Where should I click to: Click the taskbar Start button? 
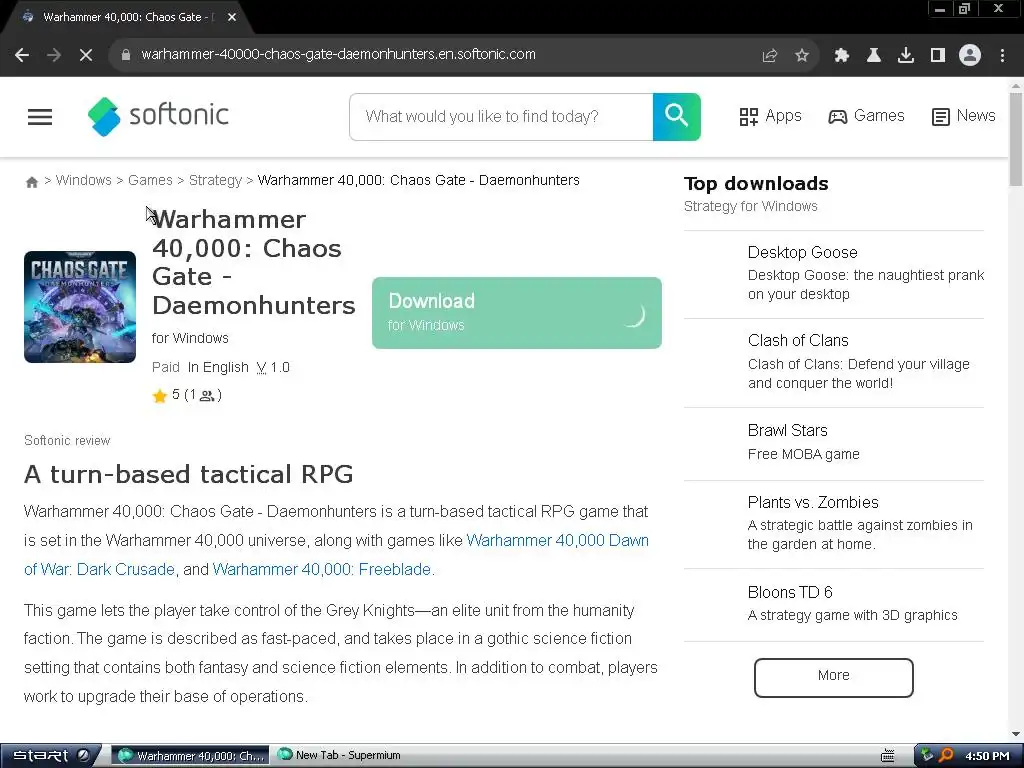50,756
